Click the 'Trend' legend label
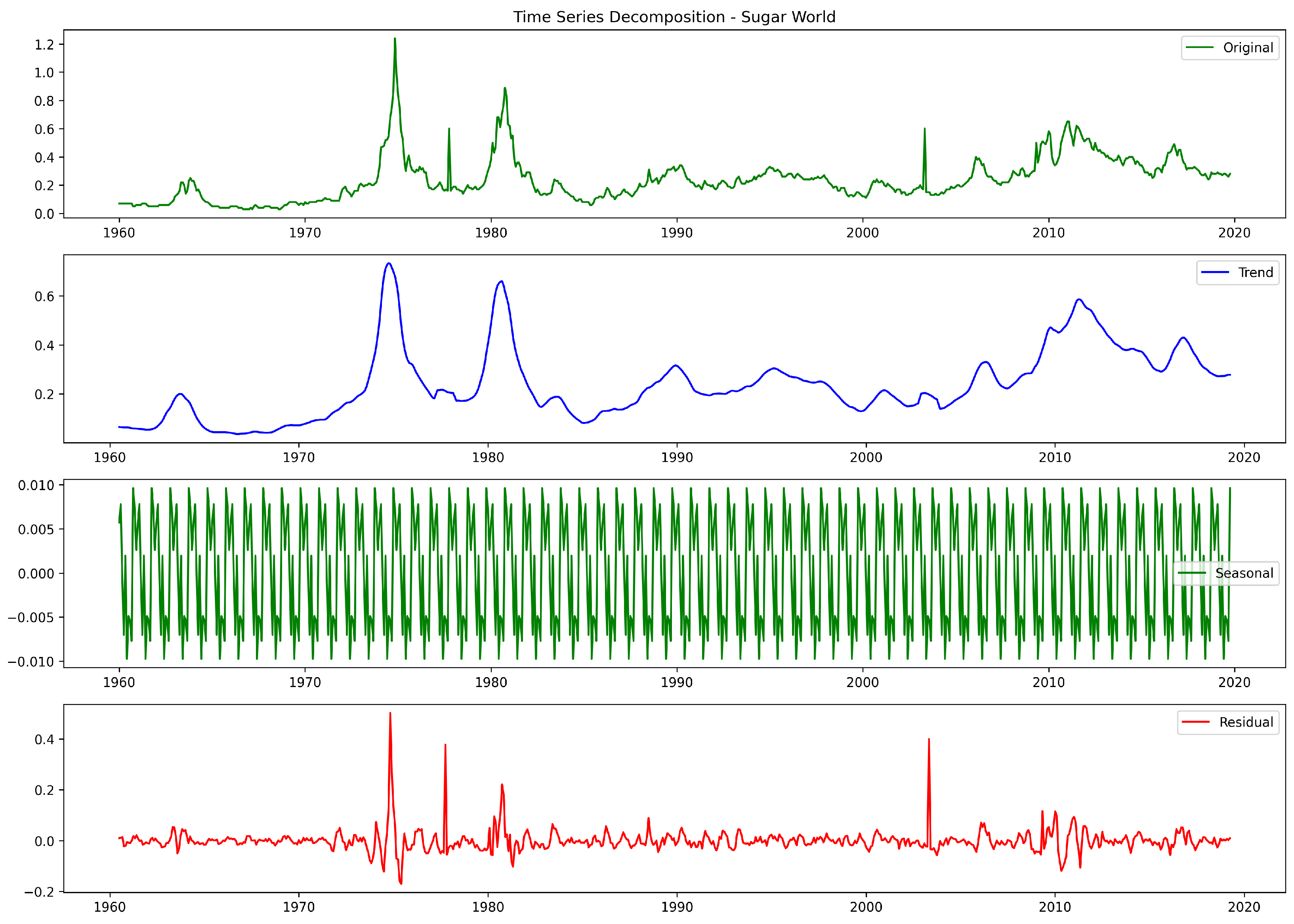The height and width of the screenshot is (924, 1294). [x=1256, y=273]
